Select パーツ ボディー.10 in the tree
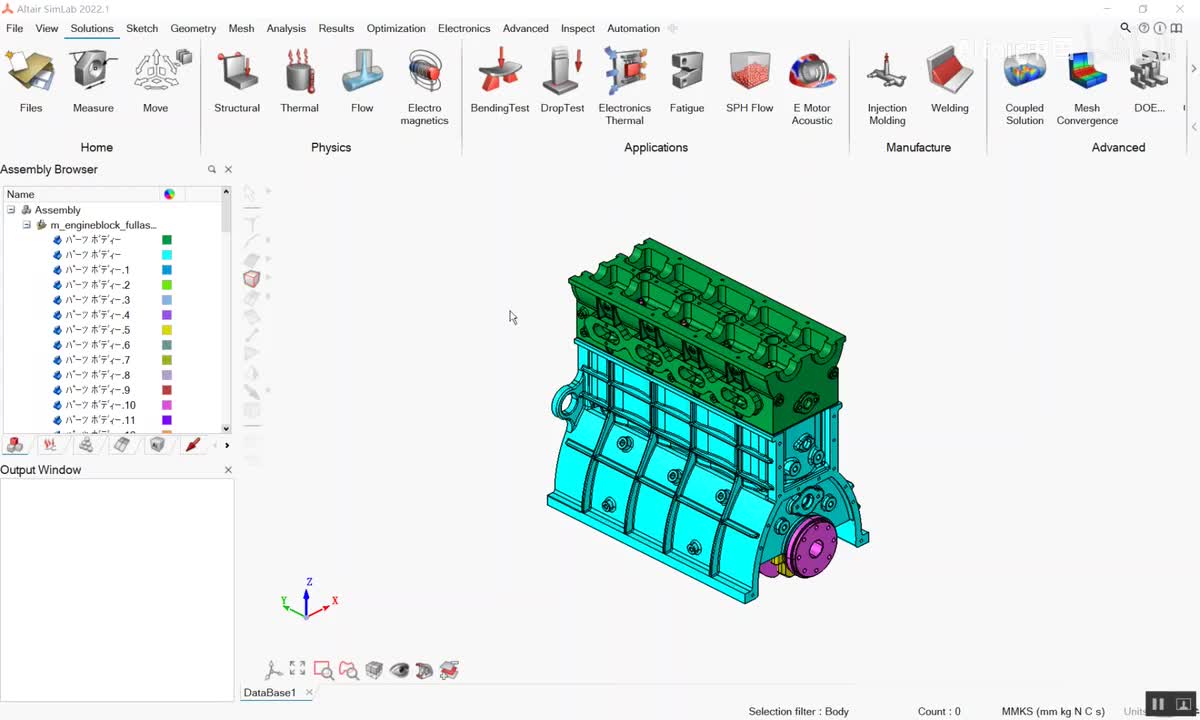This screenshot has height=720, width=1200. point(100,405)
